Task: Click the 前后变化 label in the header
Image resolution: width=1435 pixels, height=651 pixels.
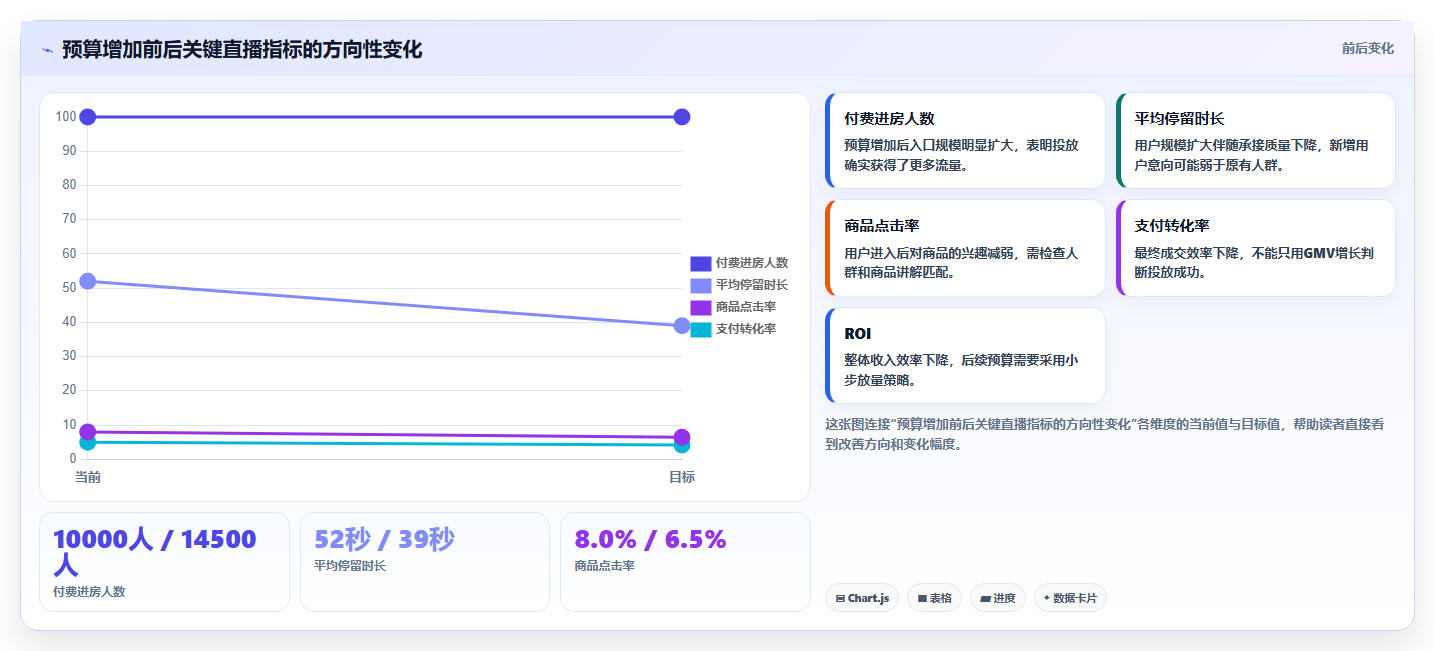Action: [1368, 48]
